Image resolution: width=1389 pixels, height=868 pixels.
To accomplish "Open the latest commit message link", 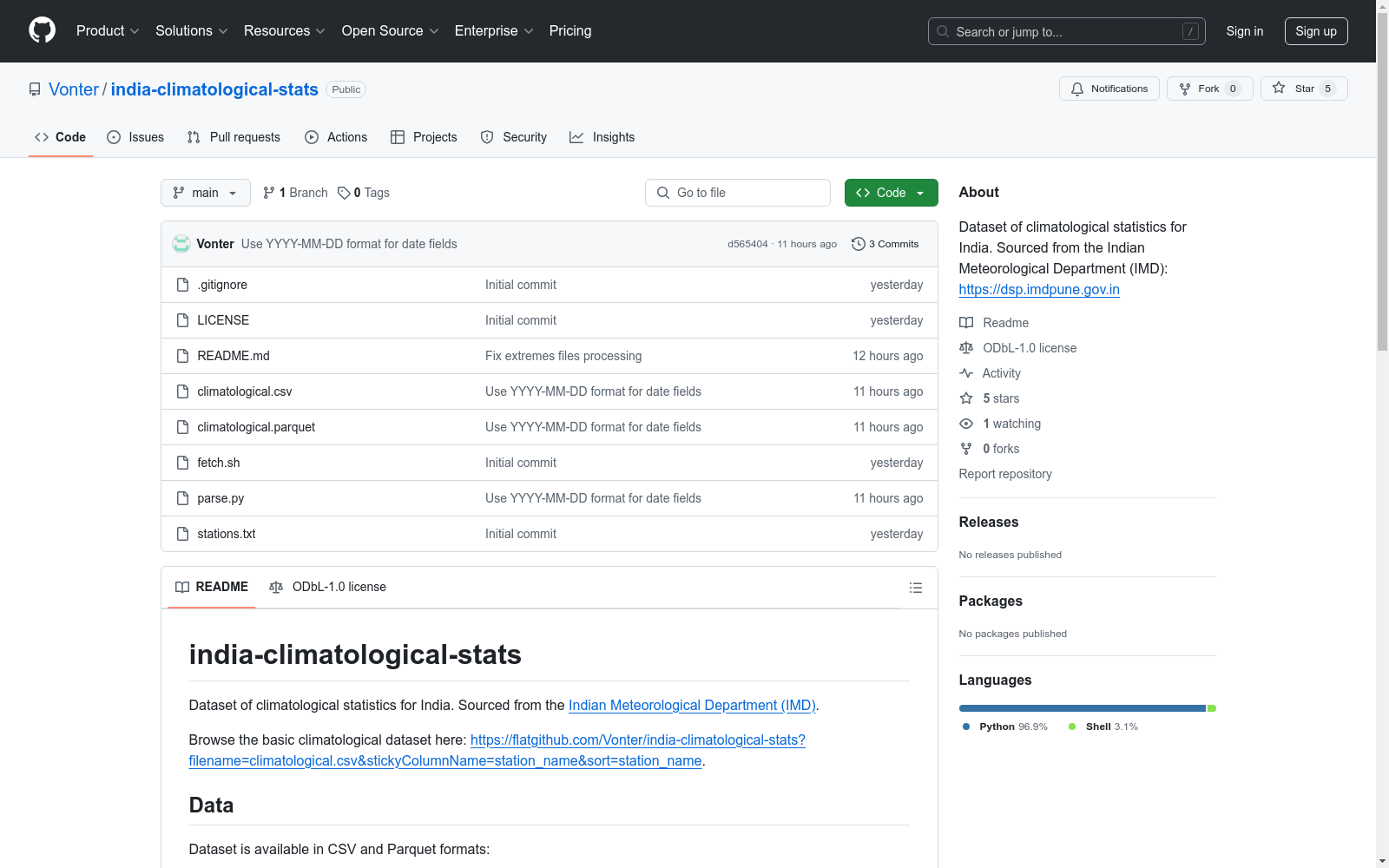I will tap(349, 244).
